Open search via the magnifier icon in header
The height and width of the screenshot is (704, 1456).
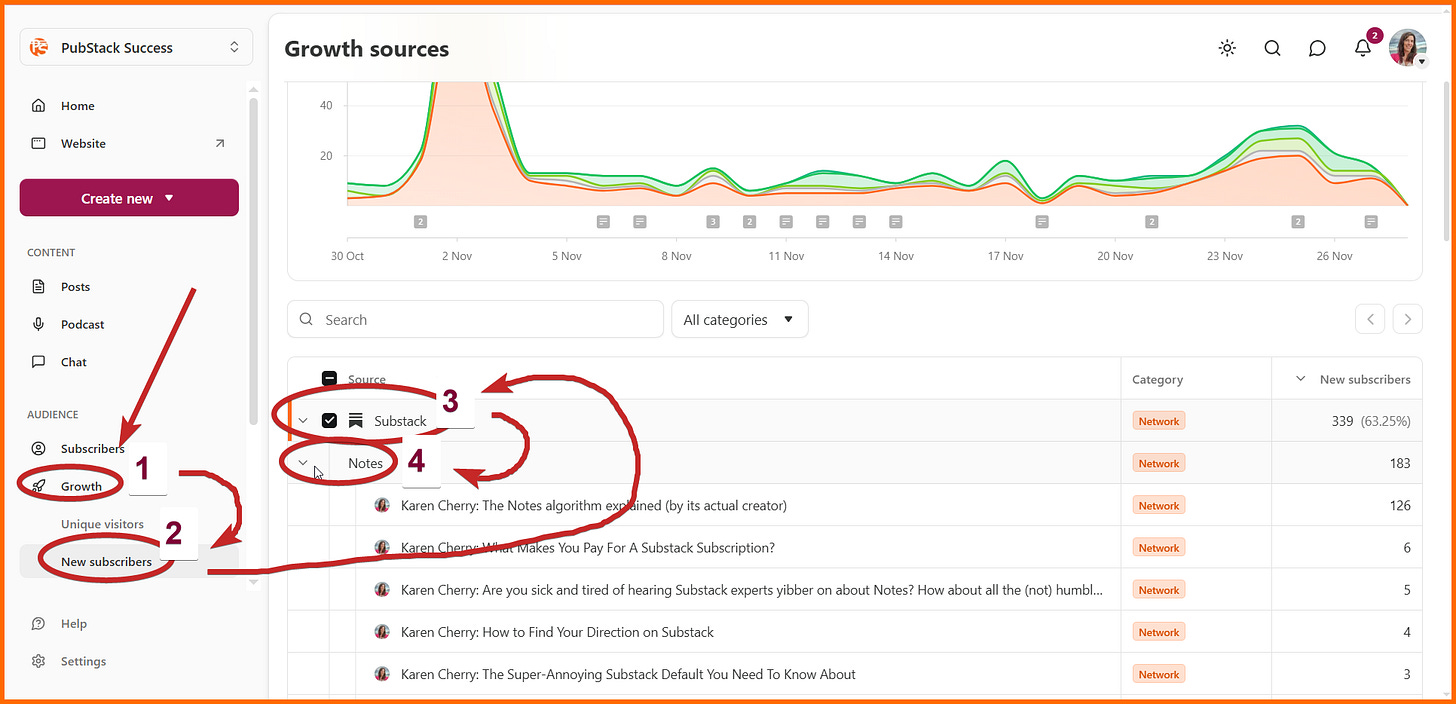[x=1272, y=48]
